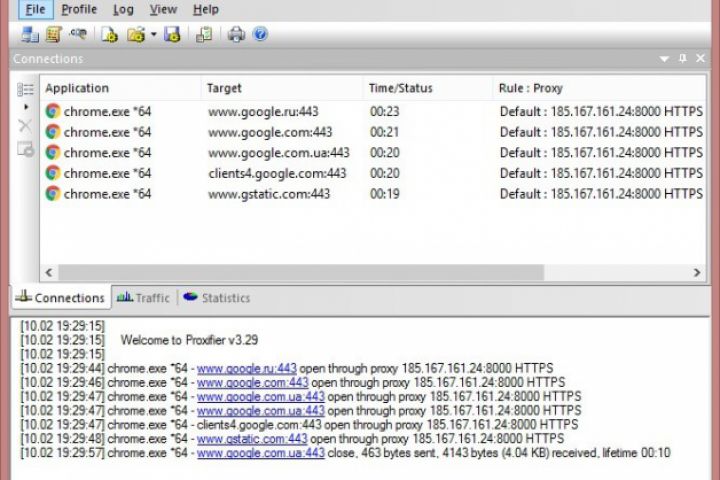Click Chrome icon on www.google.ru row
Image resolution: width=720 pixels, height=480 pixels.
tap(53, 111)
